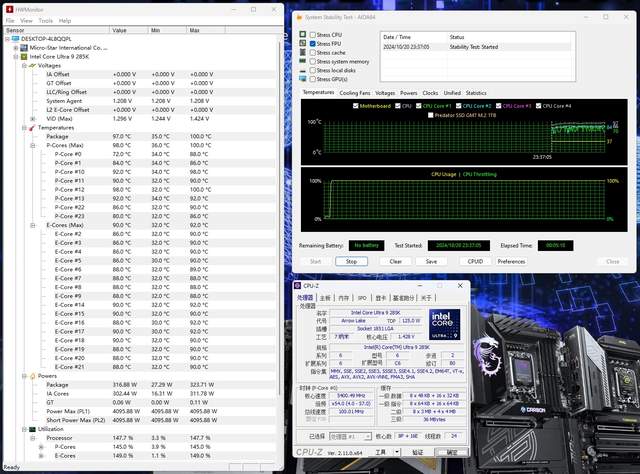Click the monitor icon beside Stress GPU(s)

[302, 79]
